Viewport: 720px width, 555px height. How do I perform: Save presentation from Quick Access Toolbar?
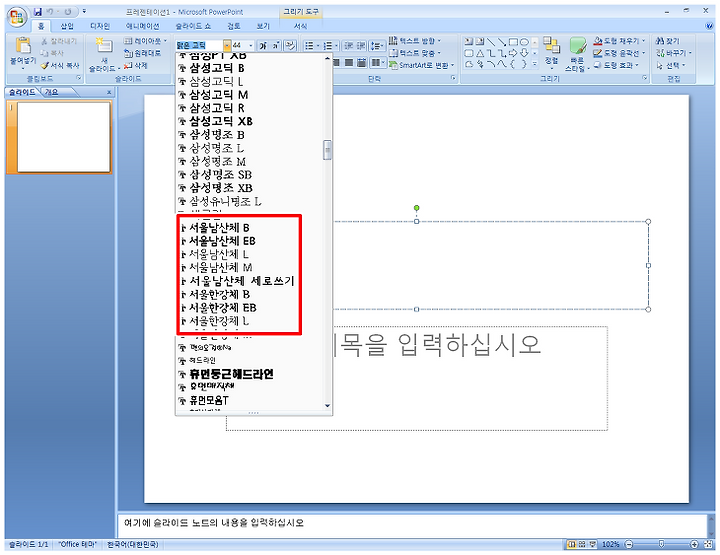click(x=38, y=11)
